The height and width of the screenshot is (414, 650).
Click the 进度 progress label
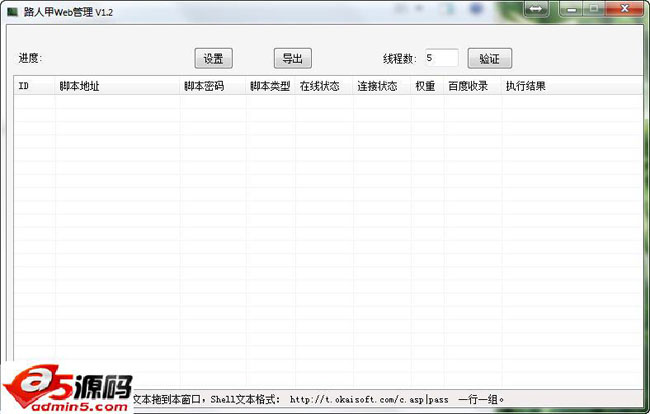pos(30,58)
